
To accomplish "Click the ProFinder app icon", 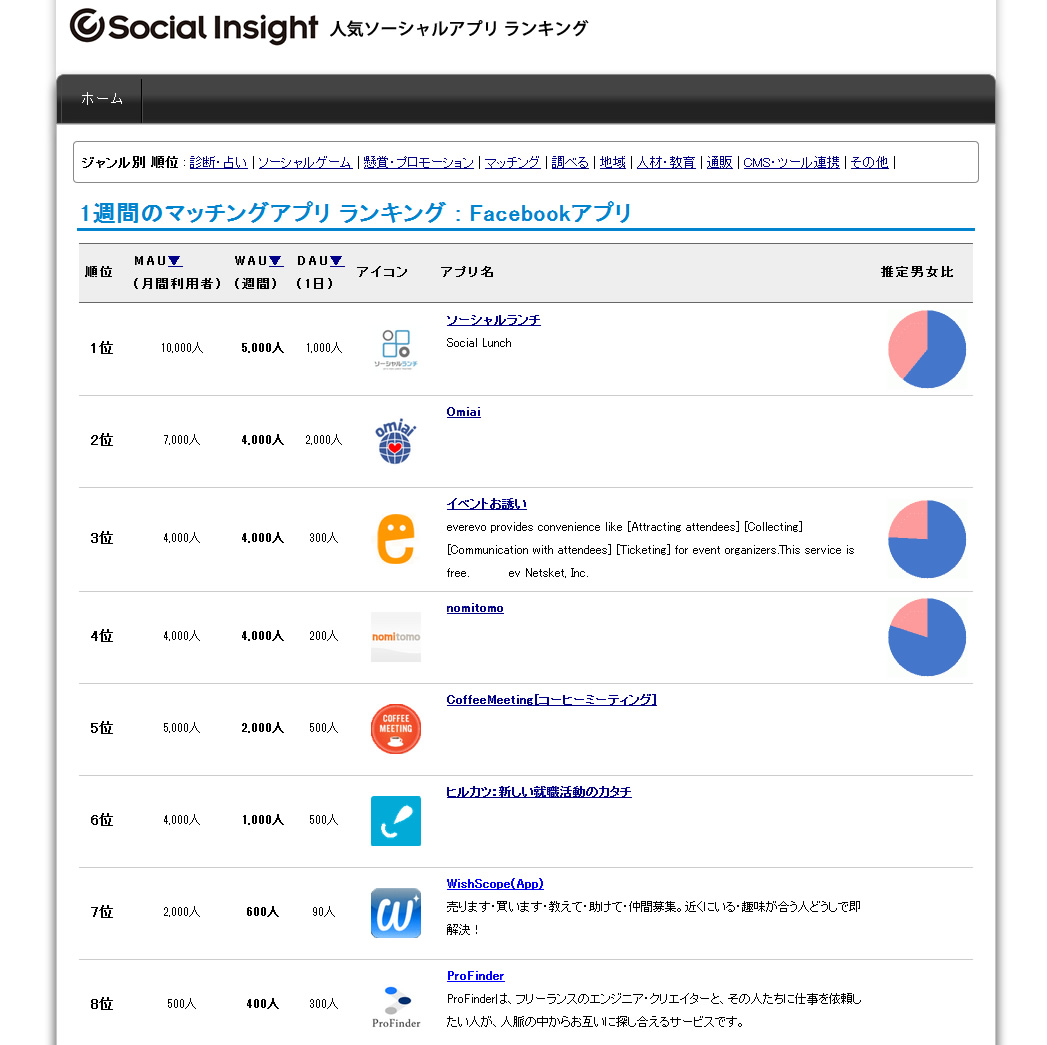I will 395,1007.
